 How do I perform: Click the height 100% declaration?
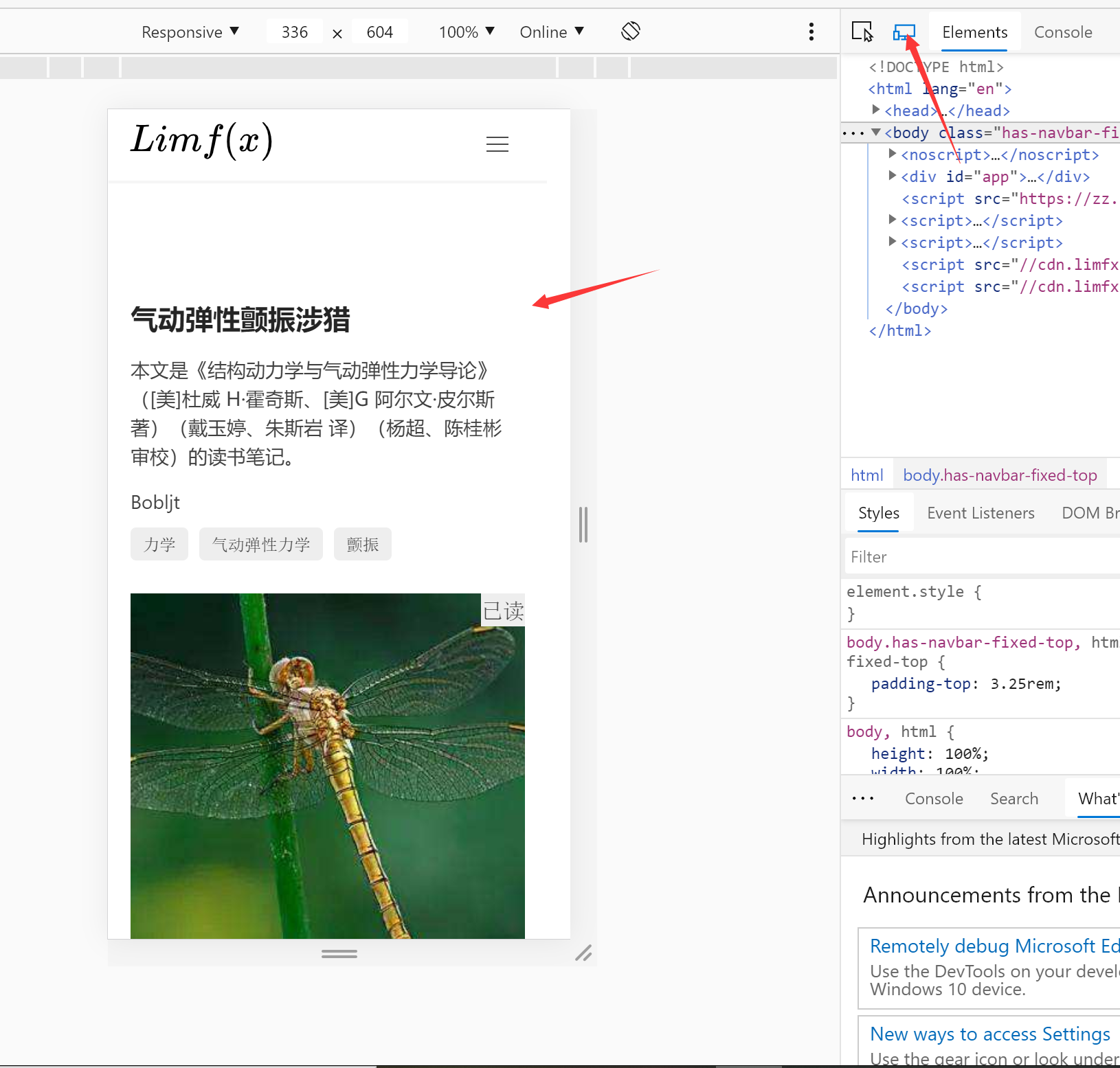pyautogui.click(x=930, y=754)
